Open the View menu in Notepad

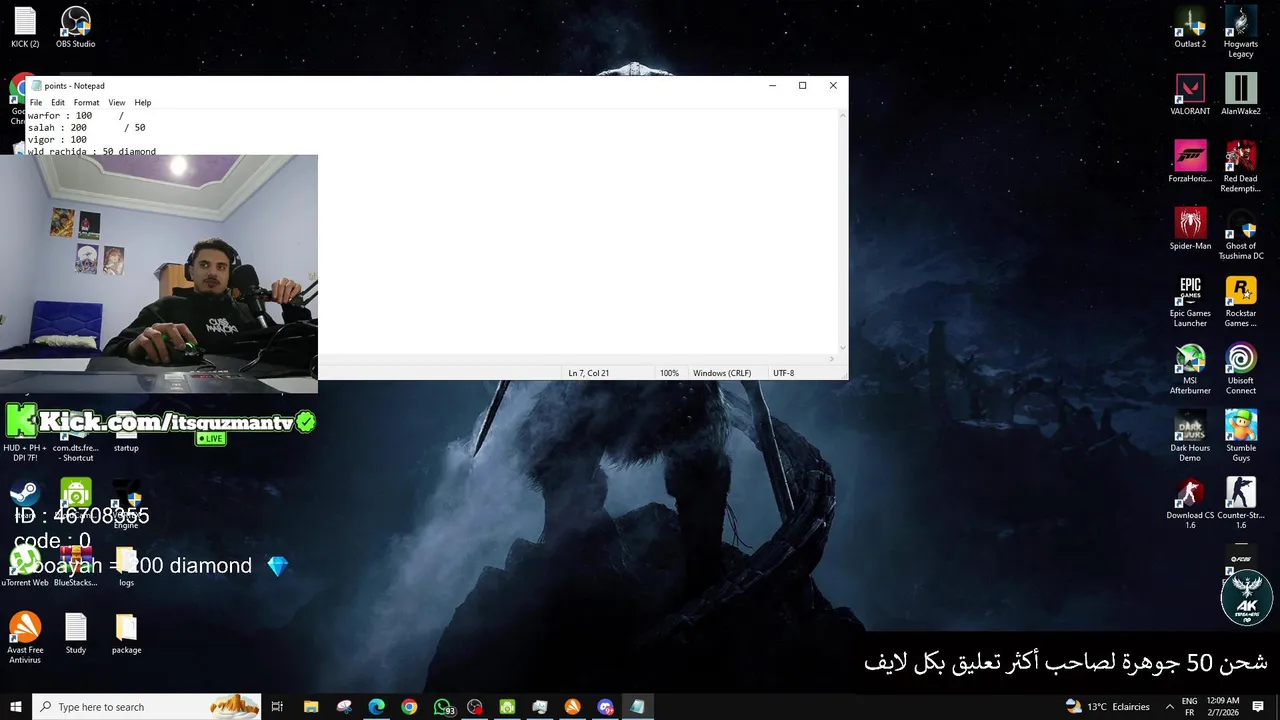(117, 102)
